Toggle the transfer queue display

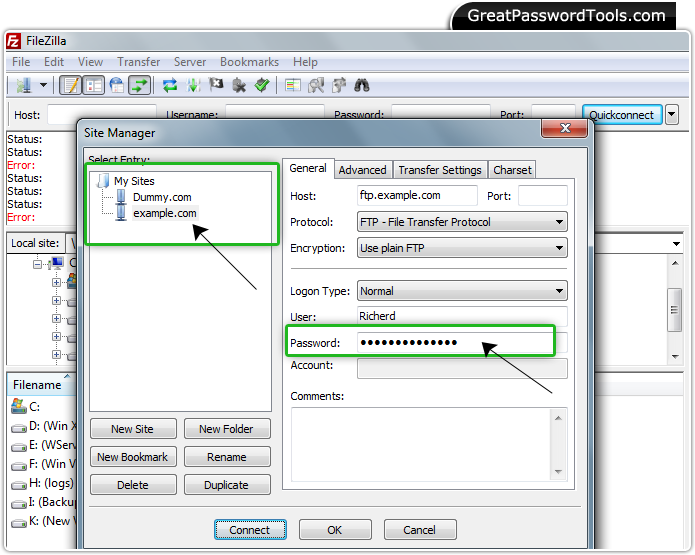[x=140, y=85]
